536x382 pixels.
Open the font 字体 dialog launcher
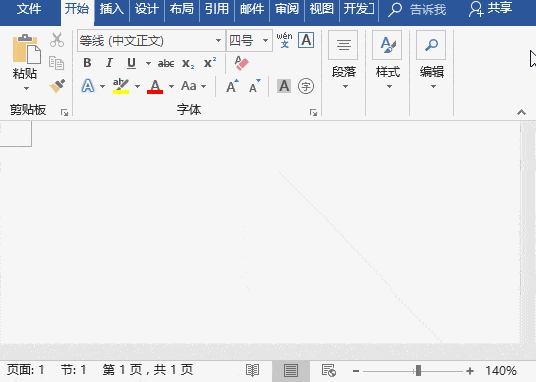pos(313,112)
